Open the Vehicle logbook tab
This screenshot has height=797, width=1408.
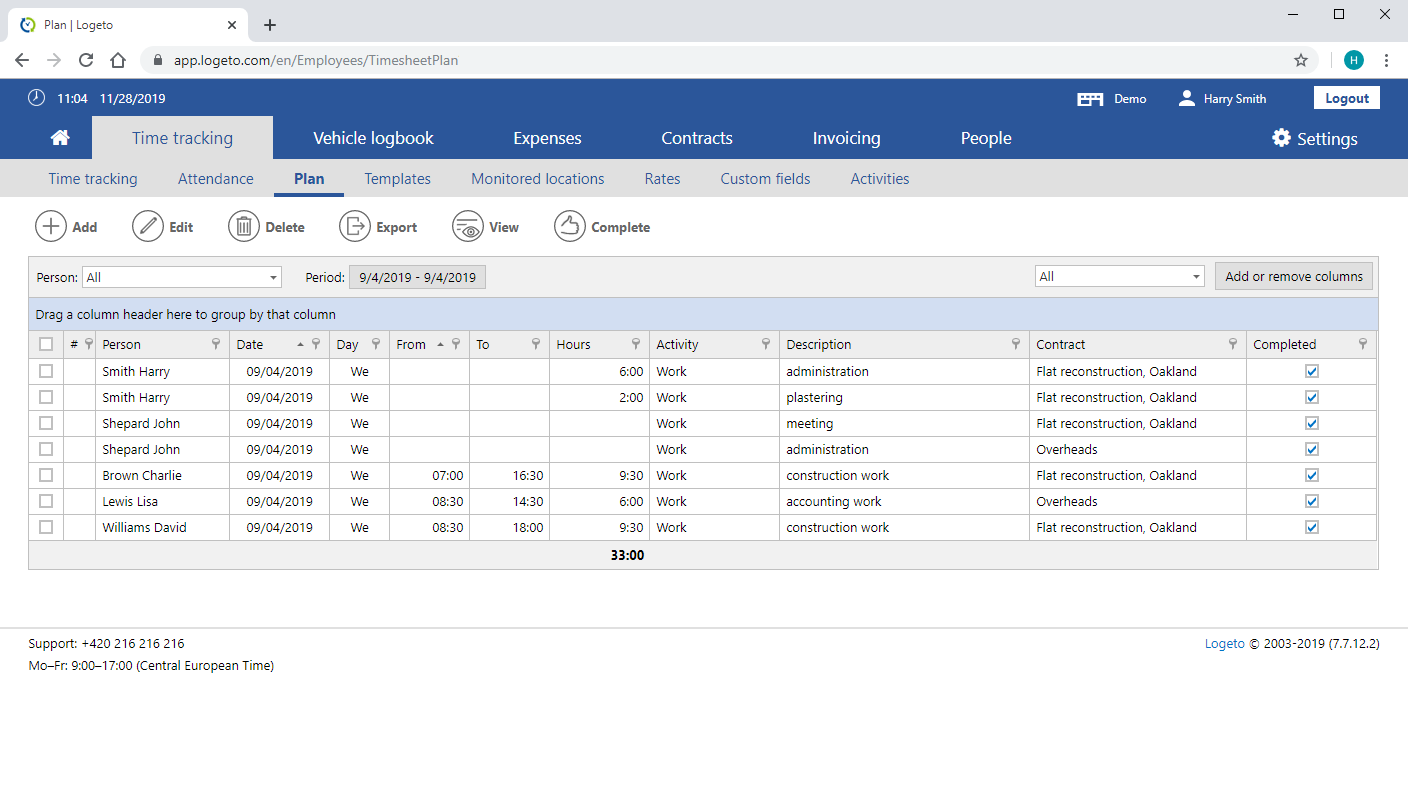point(373,138)
